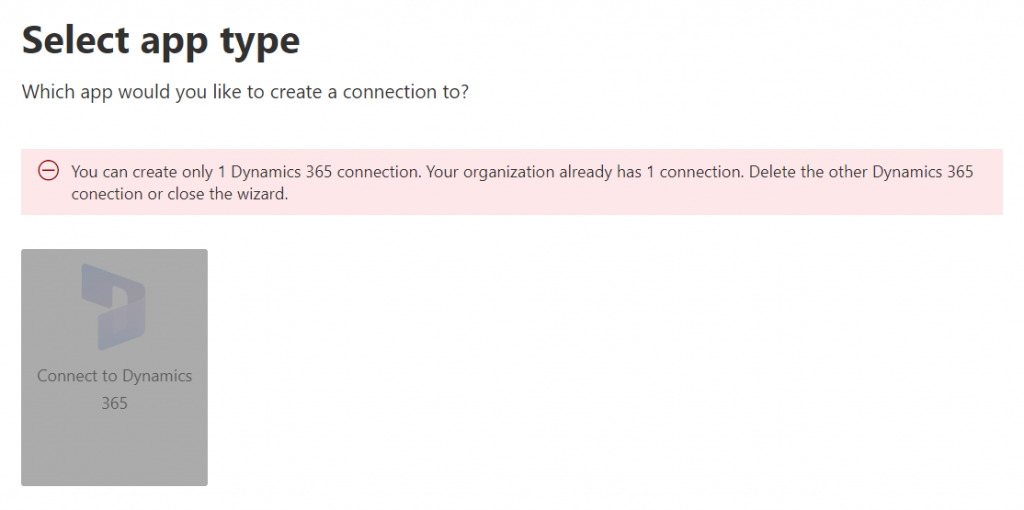The height and width of the screenshot is (510, 1024).
Task: Select the Connect to Dynamics 365 tile
Action: coord(114,367)
